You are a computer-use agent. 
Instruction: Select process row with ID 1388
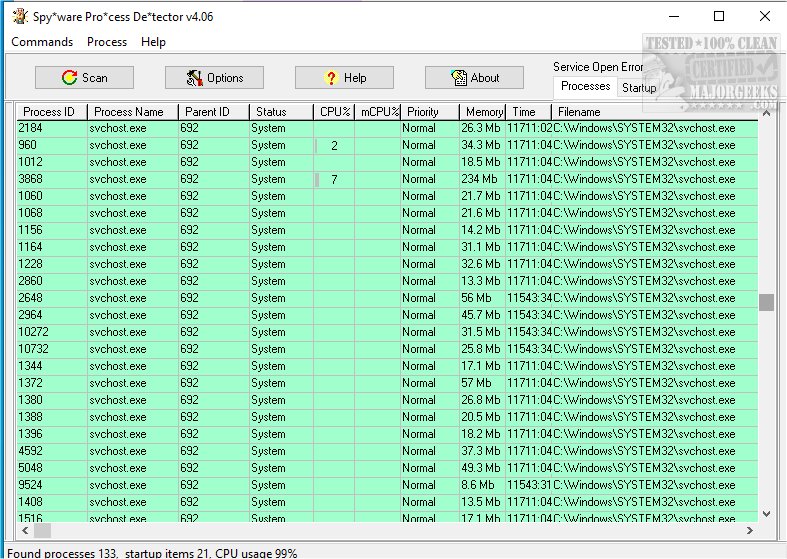387,417
